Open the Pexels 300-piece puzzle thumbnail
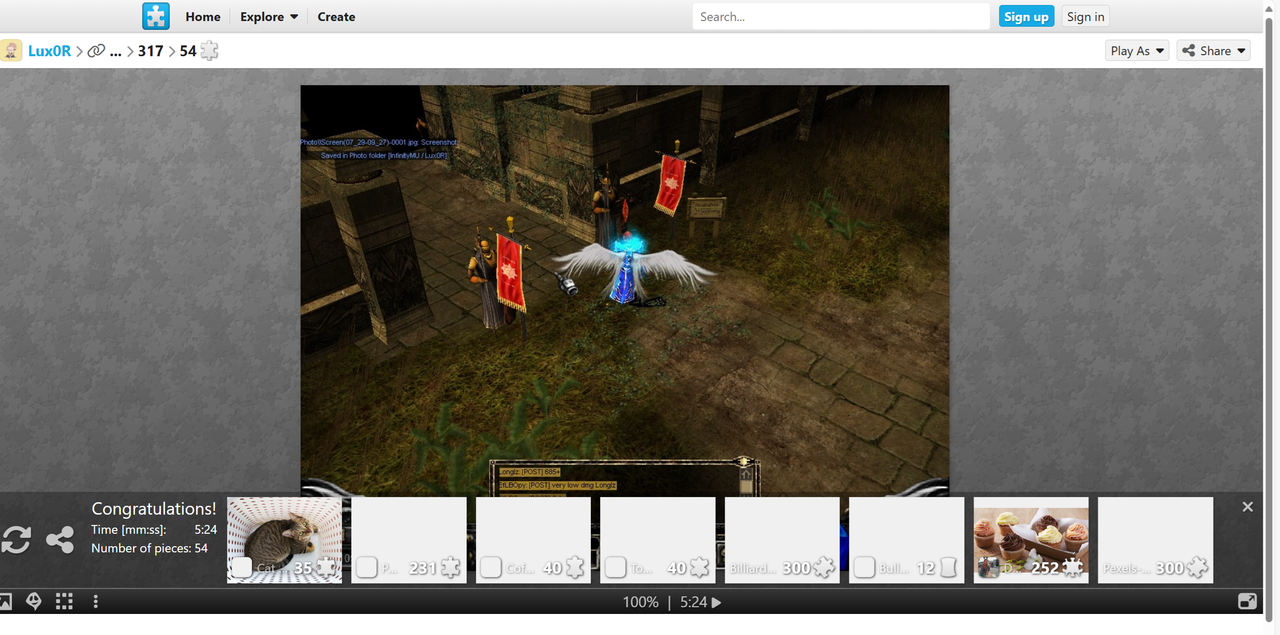Viewport: 1280px width, 635px height. point(1156,540)
